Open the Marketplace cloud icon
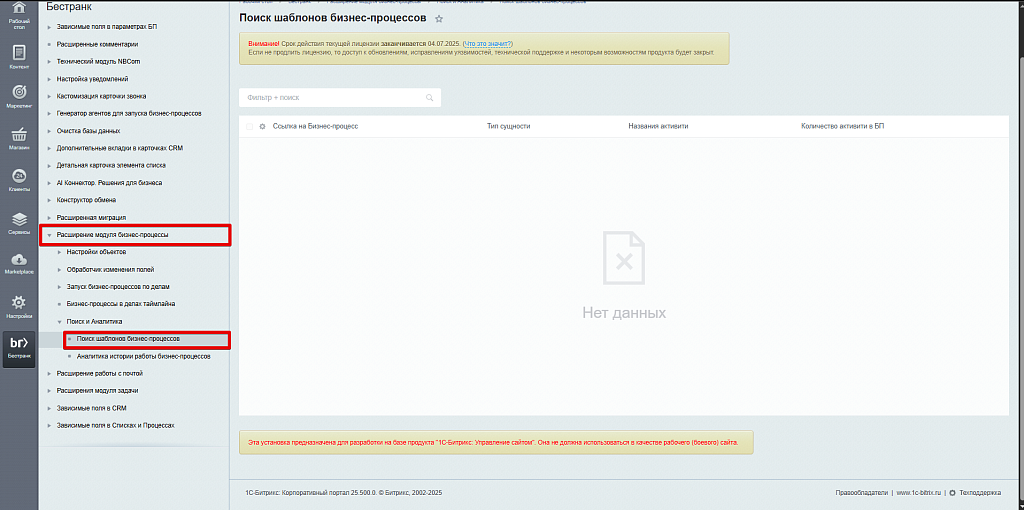1024x510 pixels. click(18, 262)
